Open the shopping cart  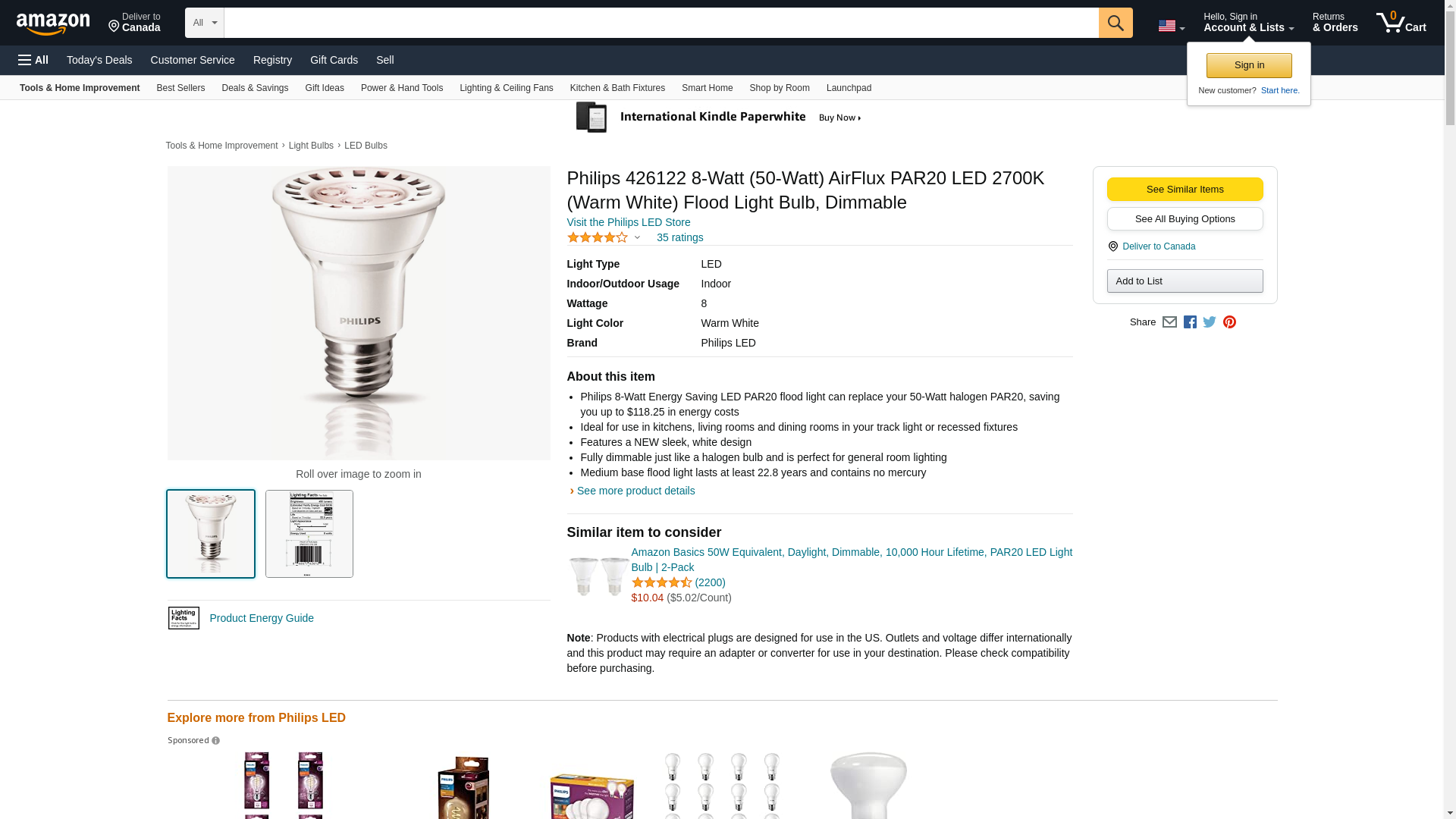click(x=1401, y=23)
